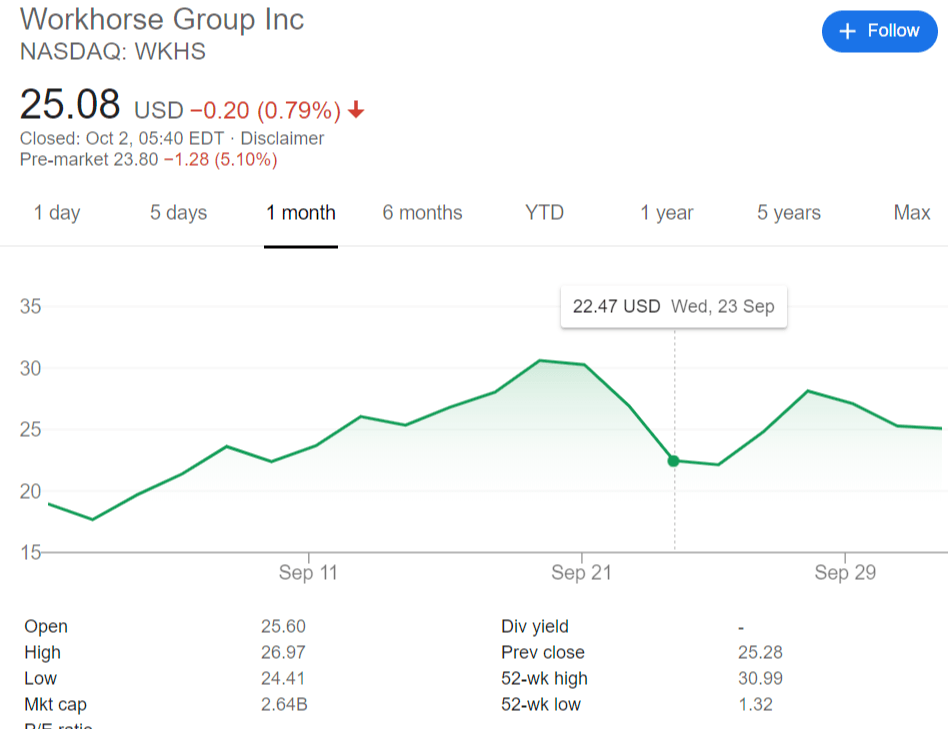Click the Sep 11 axis label
The image size is (948, 729).
(x=308, y=572)
